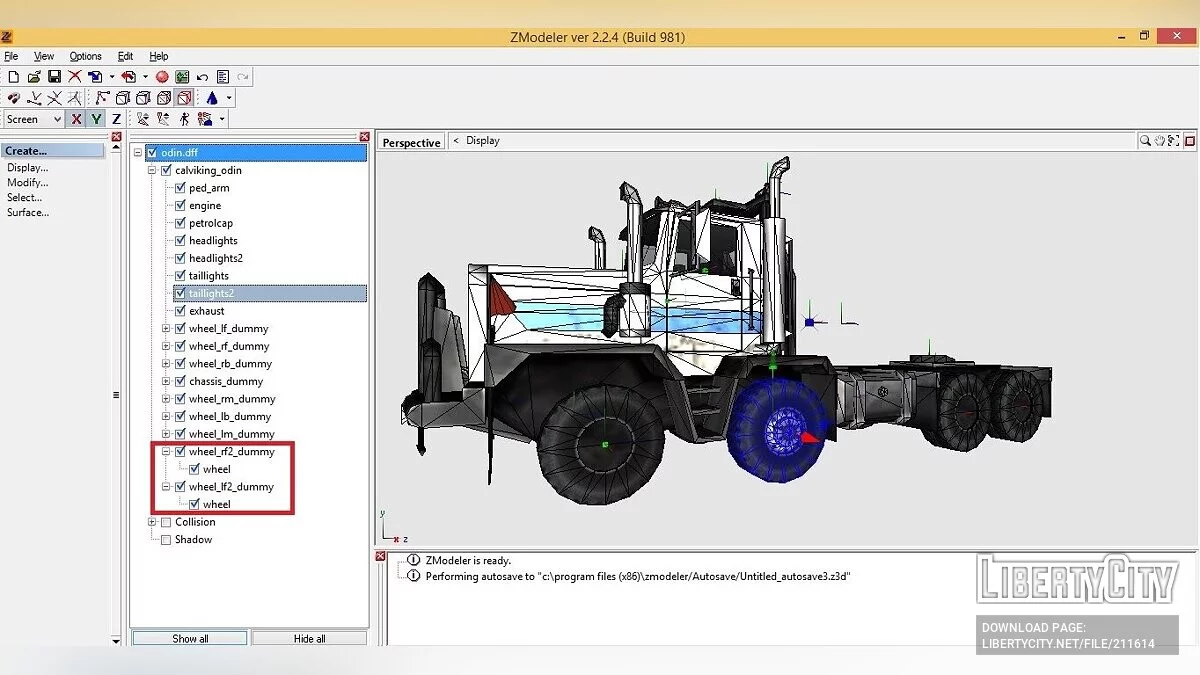Open the Perspective viewport tab
Screen dimensions: 1200x675
[411, 143]
